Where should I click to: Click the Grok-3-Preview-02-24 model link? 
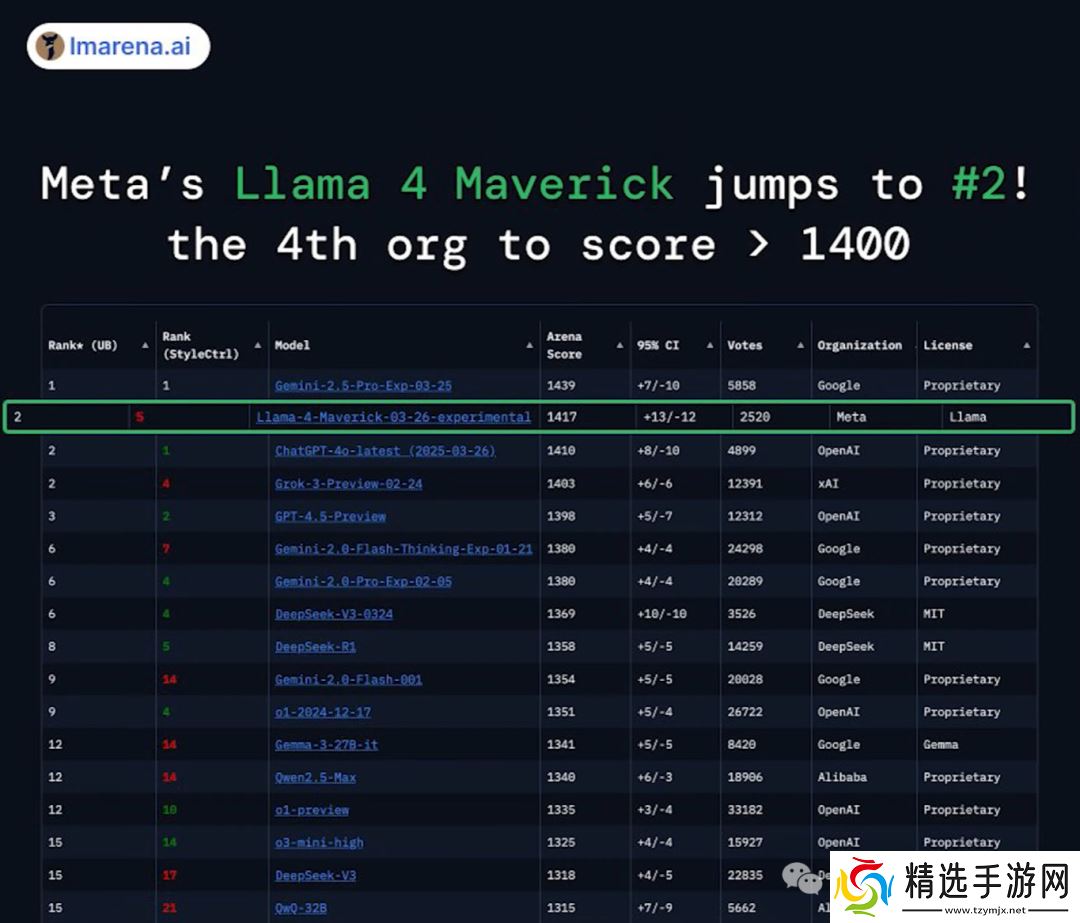coord(348,484)
